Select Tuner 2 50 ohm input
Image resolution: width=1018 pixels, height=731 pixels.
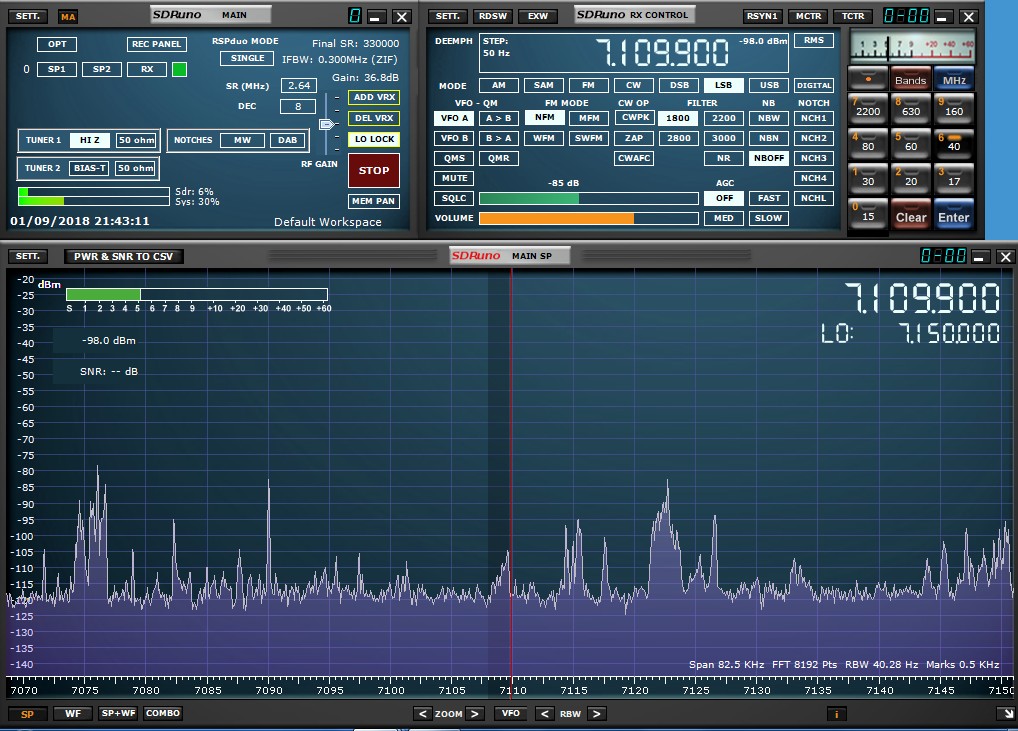[135, 168]
